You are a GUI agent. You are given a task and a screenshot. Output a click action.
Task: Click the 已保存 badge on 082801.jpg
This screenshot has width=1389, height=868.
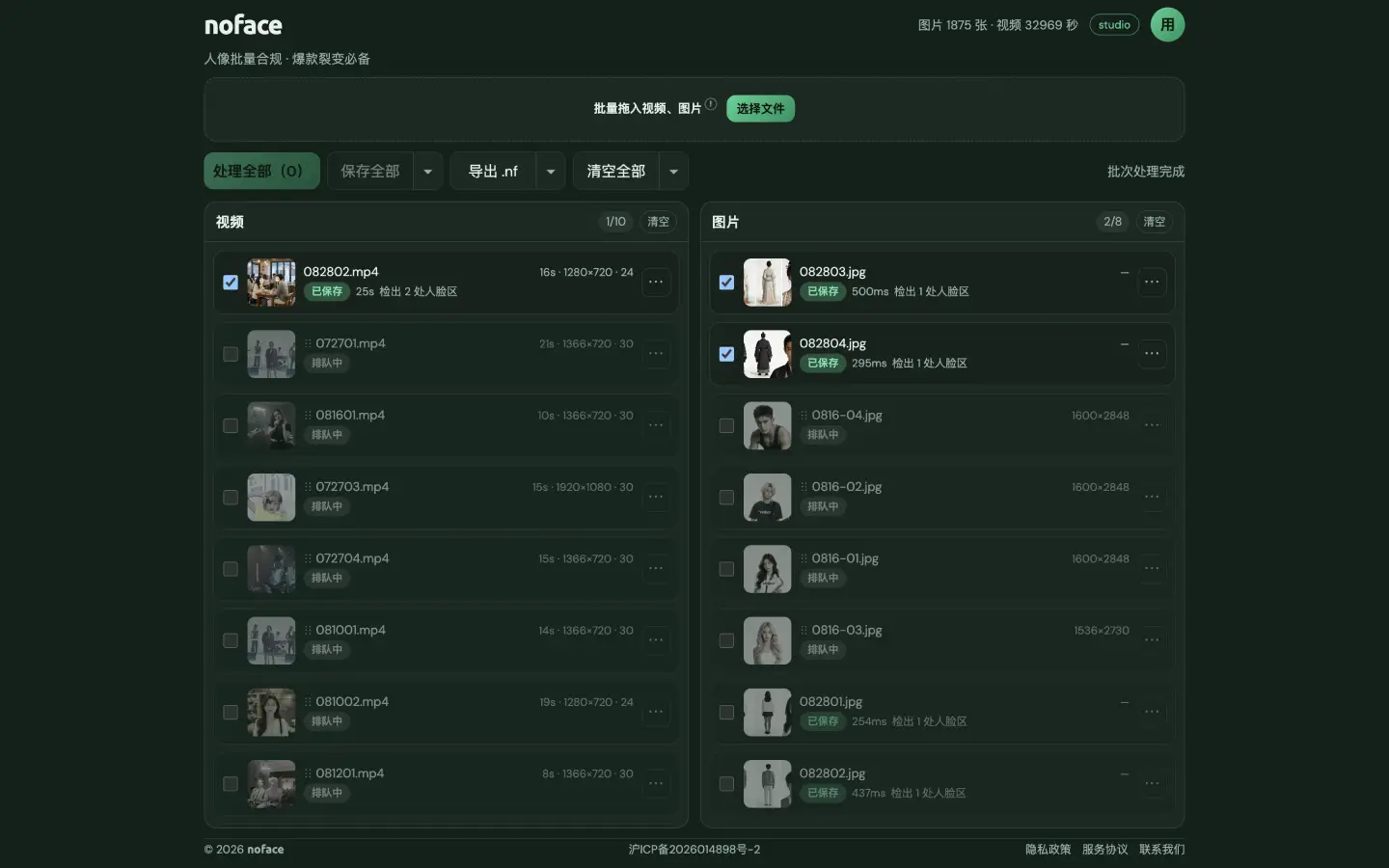823,721
